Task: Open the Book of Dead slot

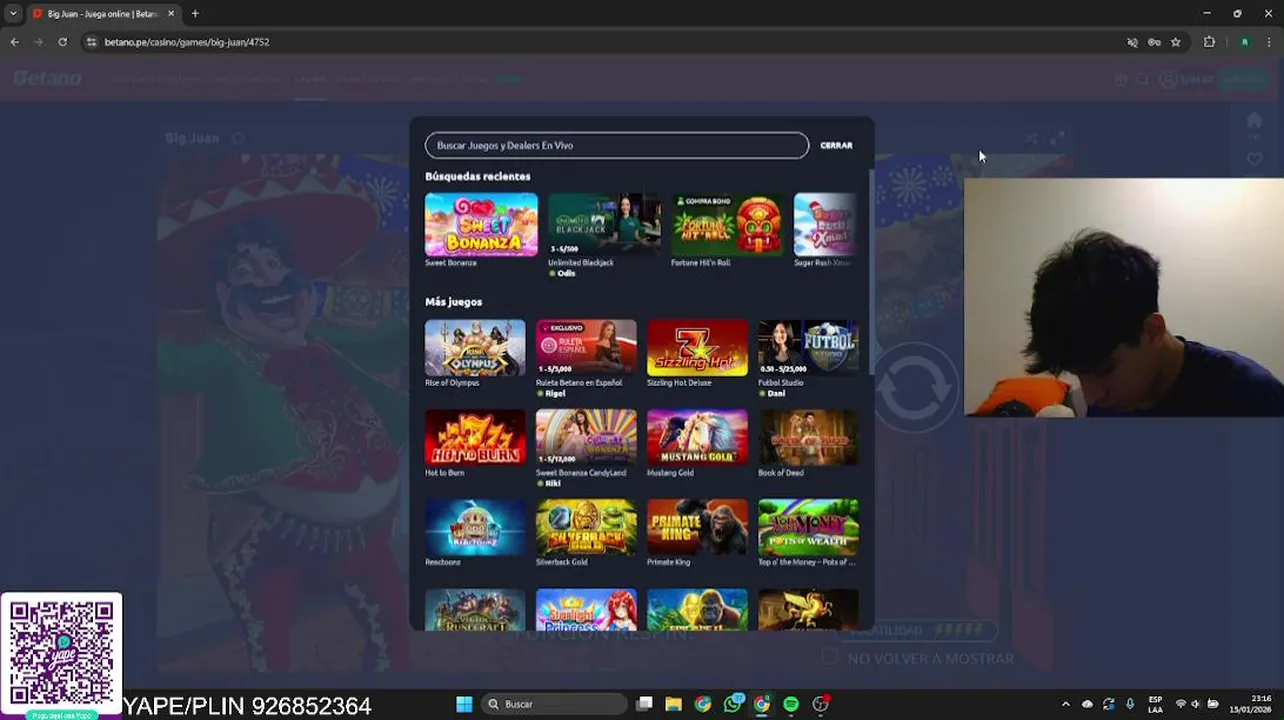Action: pyautogui.click(x=808, y=437)
